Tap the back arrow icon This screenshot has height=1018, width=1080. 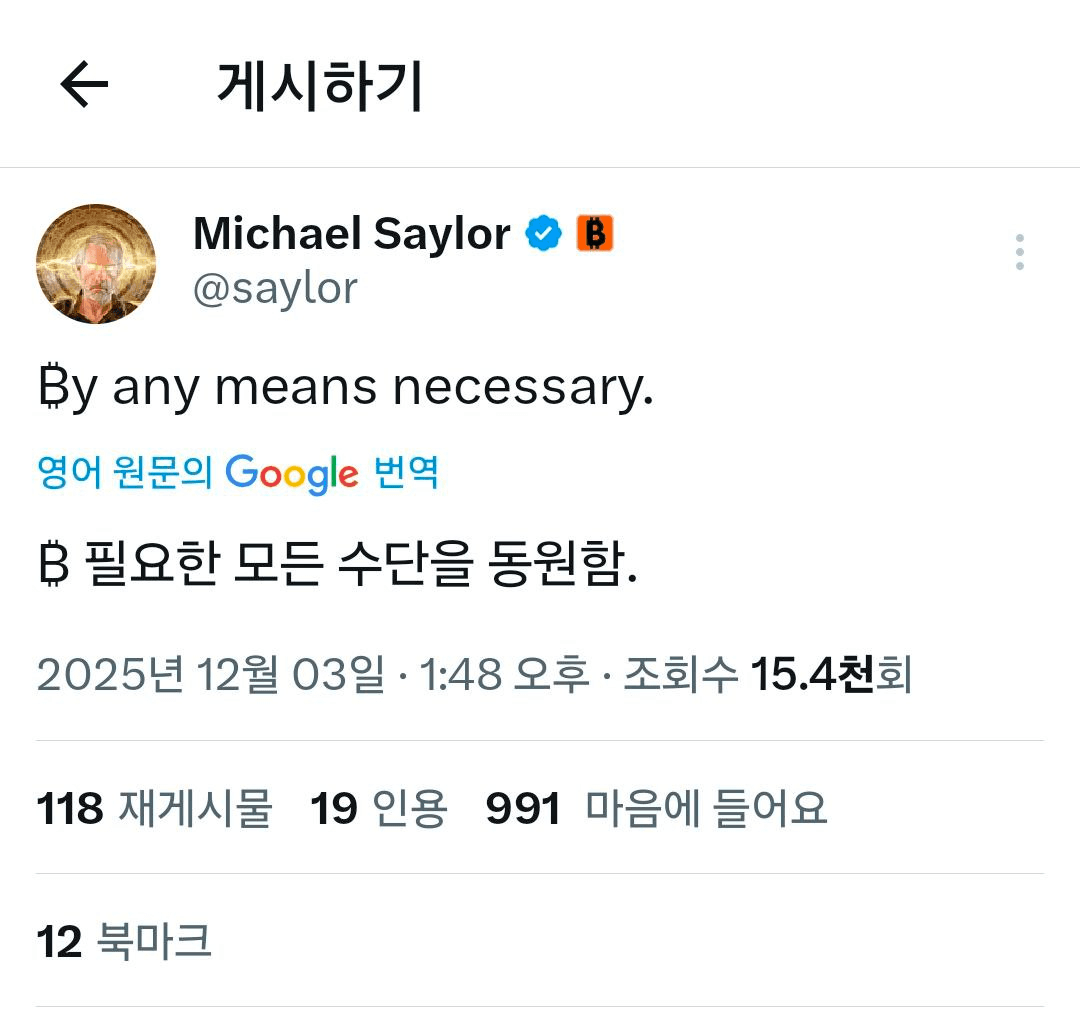coord(84,86)
